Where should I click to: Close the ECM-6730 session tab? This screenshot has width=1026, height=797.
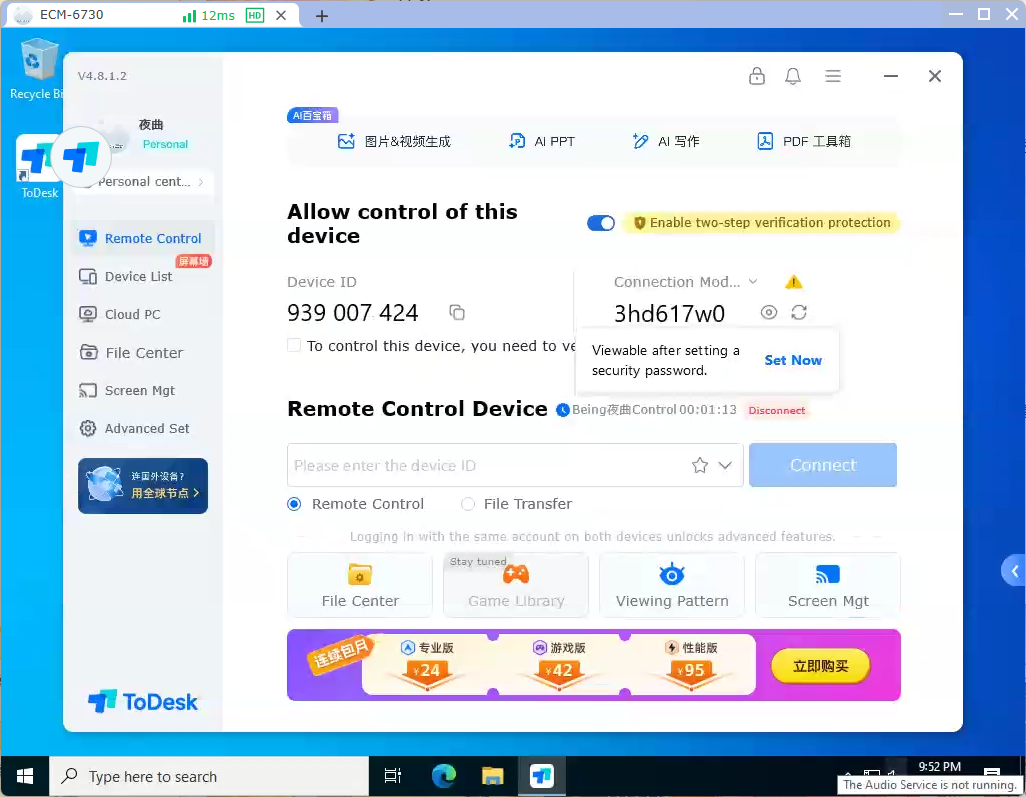coord(281,15)
